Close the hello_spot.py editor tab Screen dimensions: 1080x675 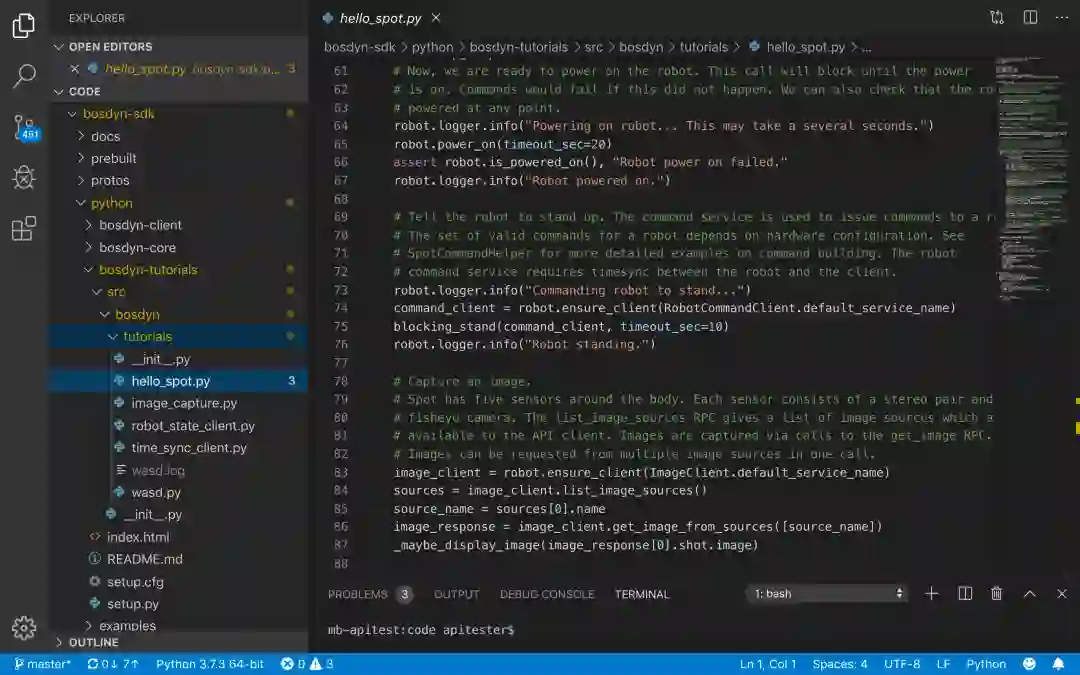click(436, 18)
